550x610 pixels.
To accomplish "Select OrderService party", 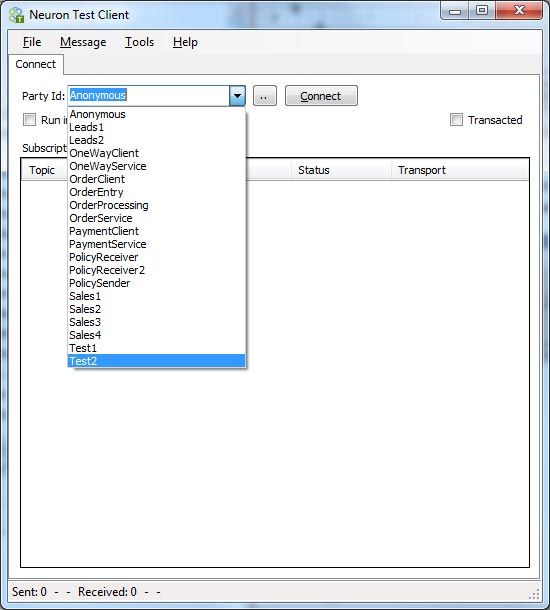I will tap(156, 218).
